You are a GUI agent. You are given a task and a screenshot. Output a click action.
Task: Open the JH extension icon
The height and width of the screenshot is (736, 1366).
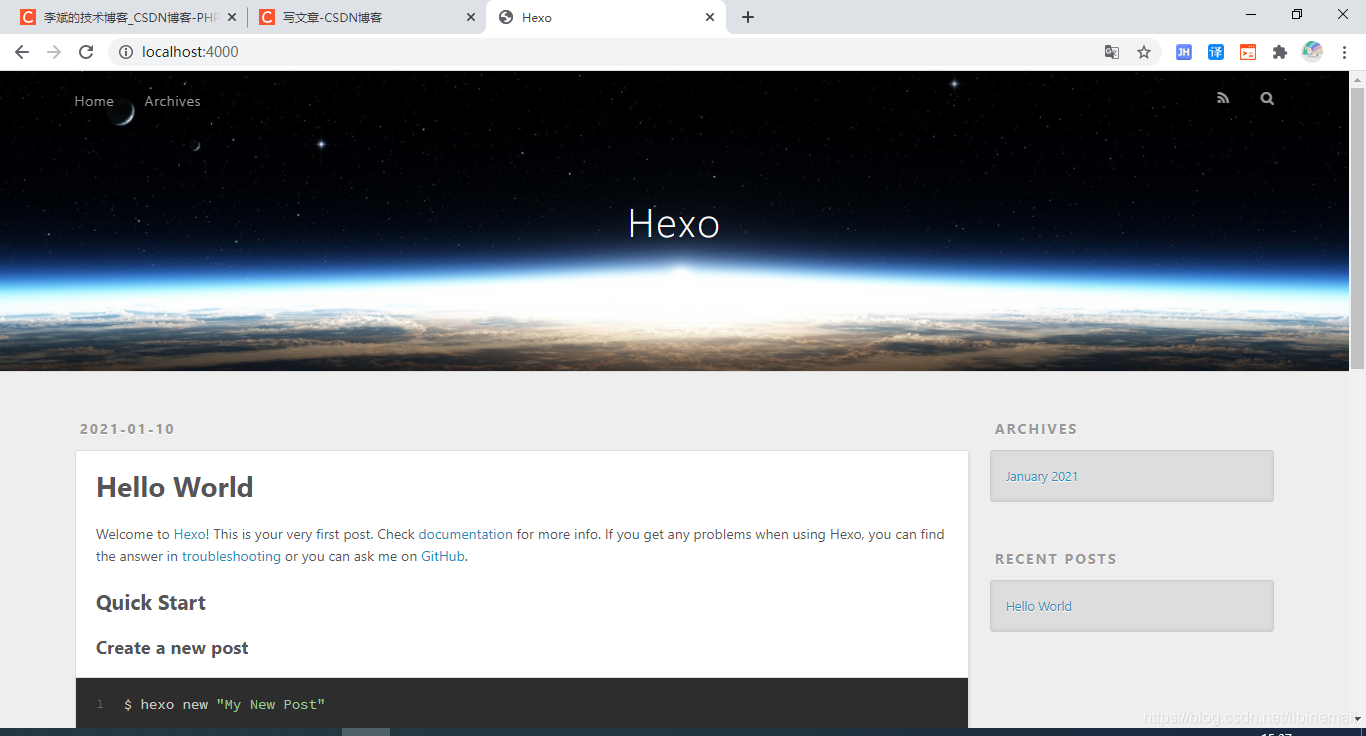pyautogui.click(x=1184, y=52)
